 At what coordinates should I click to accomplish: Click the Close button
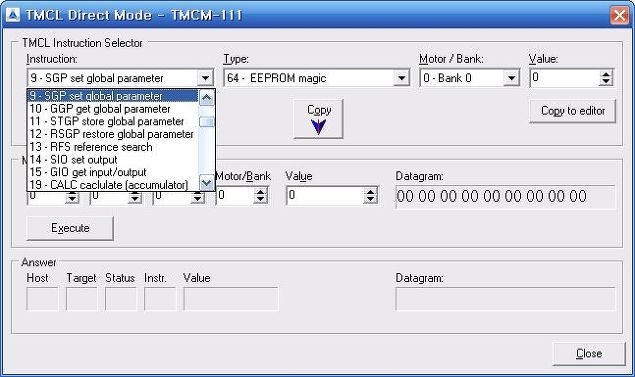589,354
